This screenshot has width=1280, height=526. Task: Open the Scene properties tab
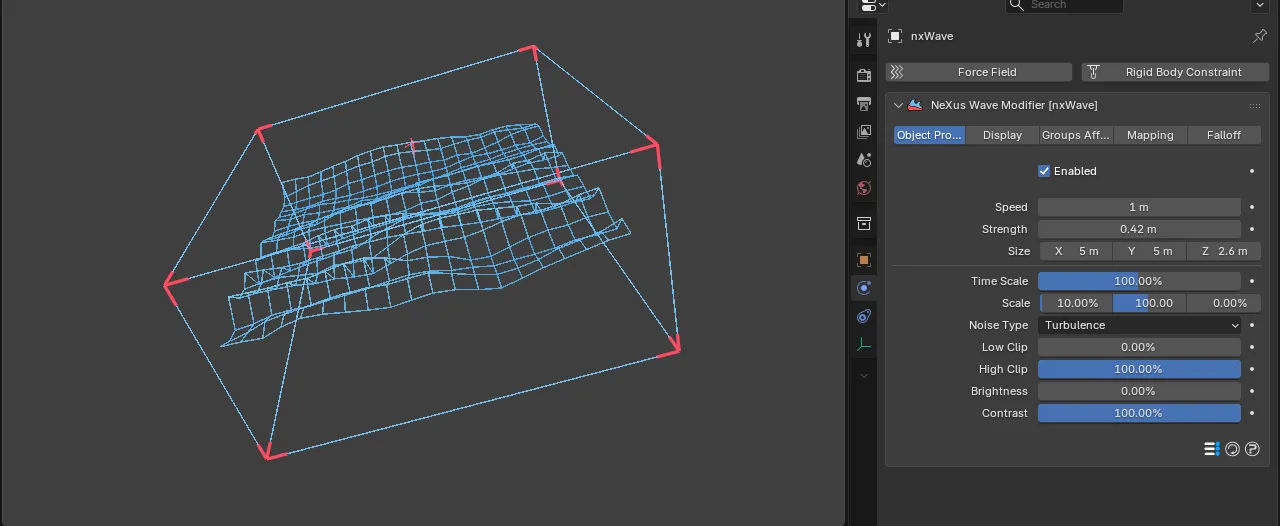click(864, 159)
